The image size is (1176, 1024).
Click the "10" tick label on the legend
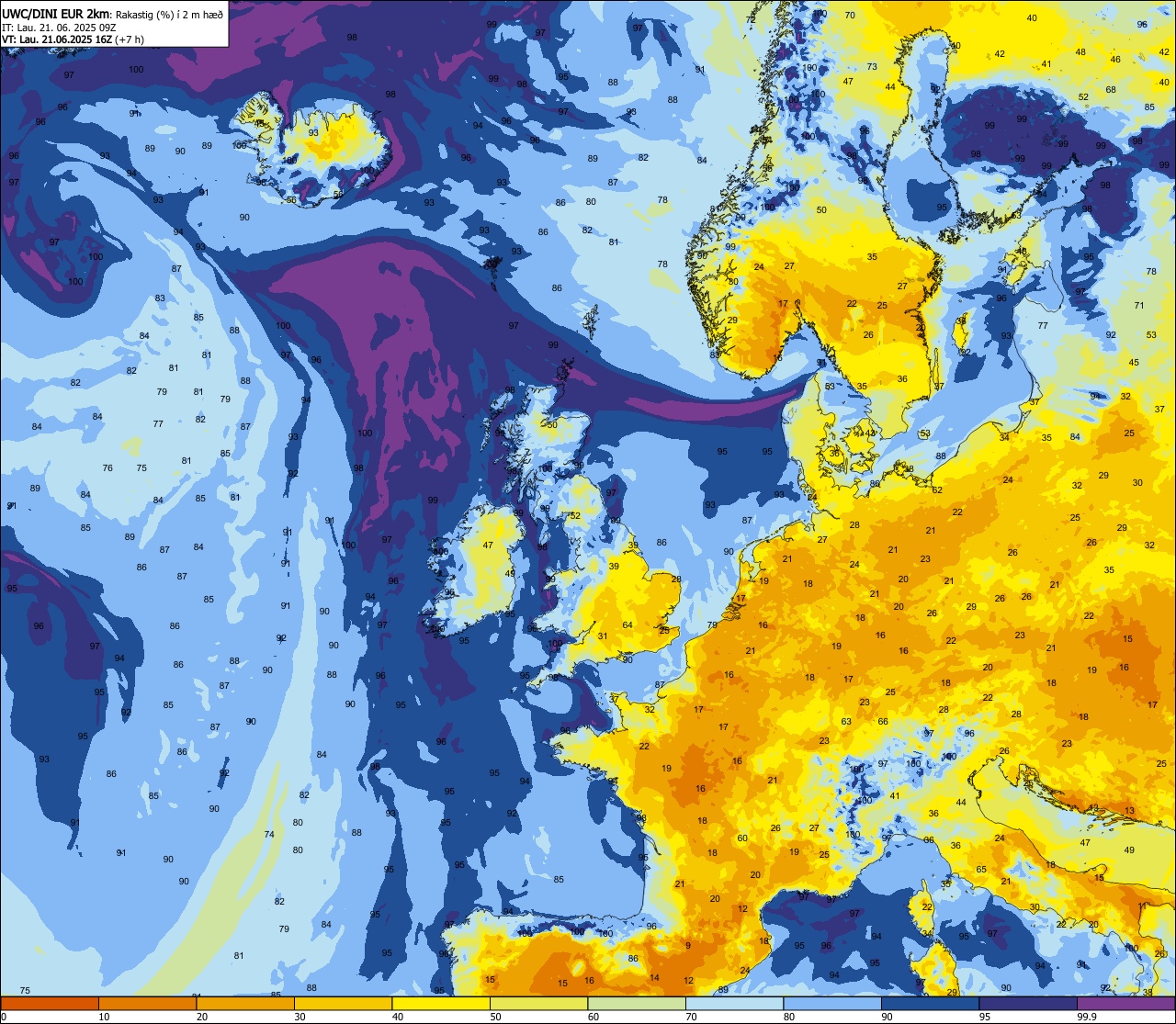point(104,1017)
